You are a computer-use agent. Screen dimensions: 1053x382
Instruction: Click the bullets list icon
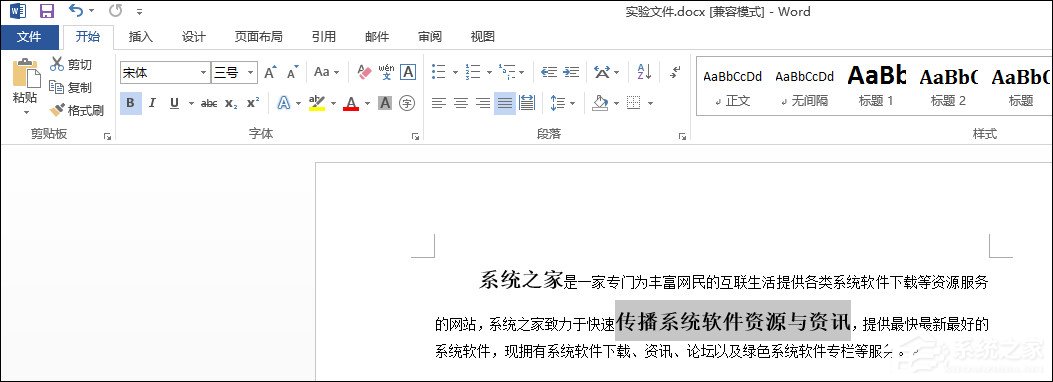pos(439,72)
